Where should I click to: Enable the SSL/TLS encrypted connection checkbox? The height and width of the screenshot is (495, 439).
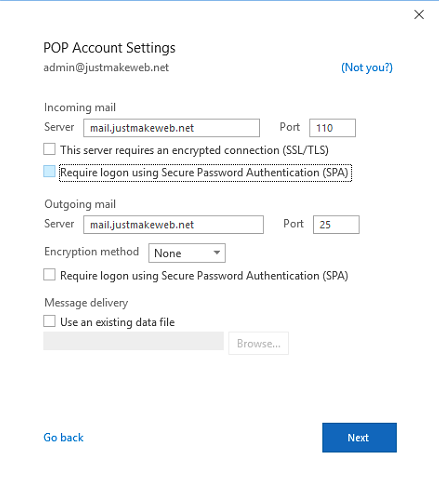coord(49,149)
